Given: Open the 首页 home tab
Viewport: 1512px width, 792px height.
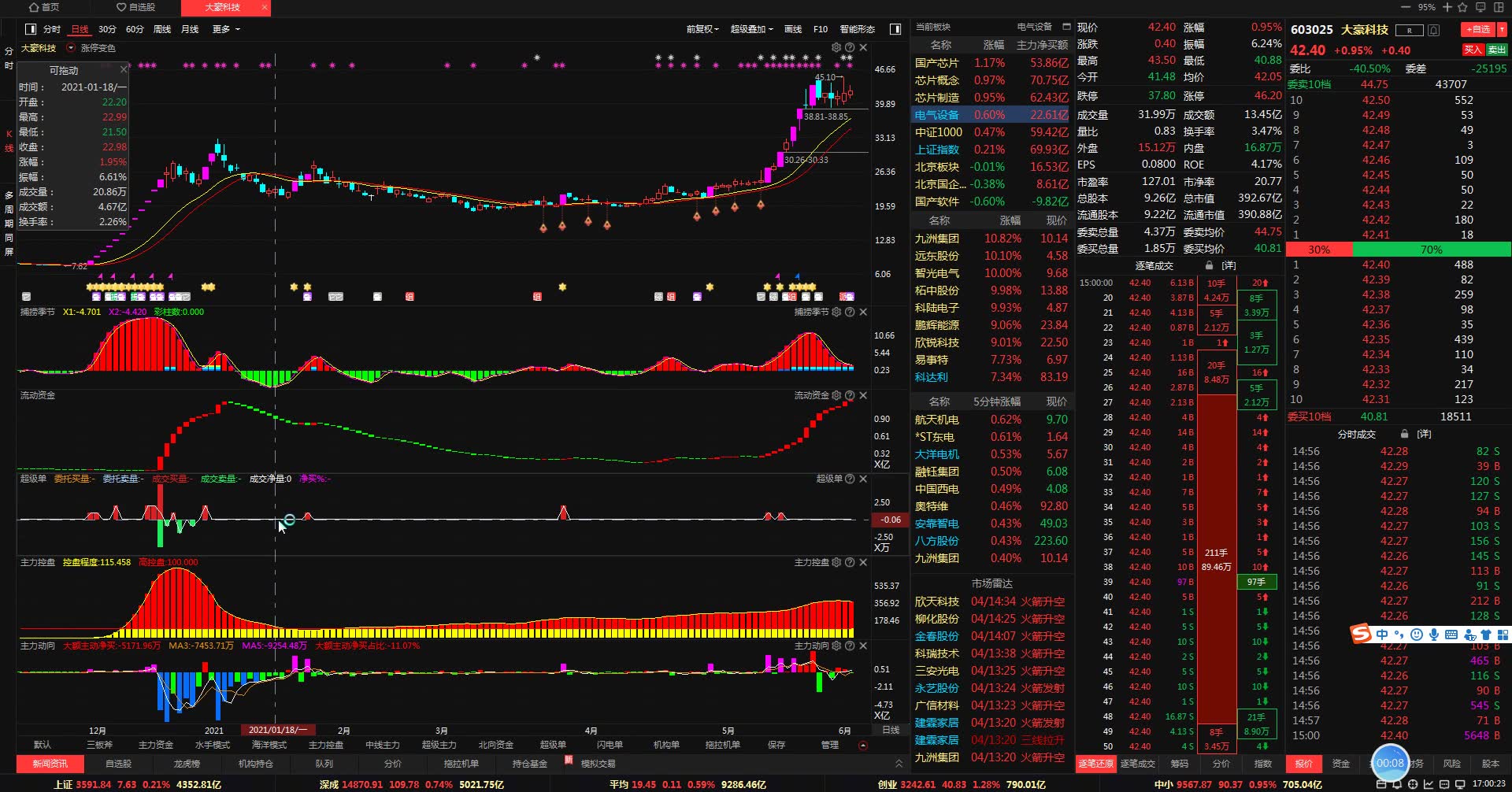Looking at the screenshot, I should (44, 7).
